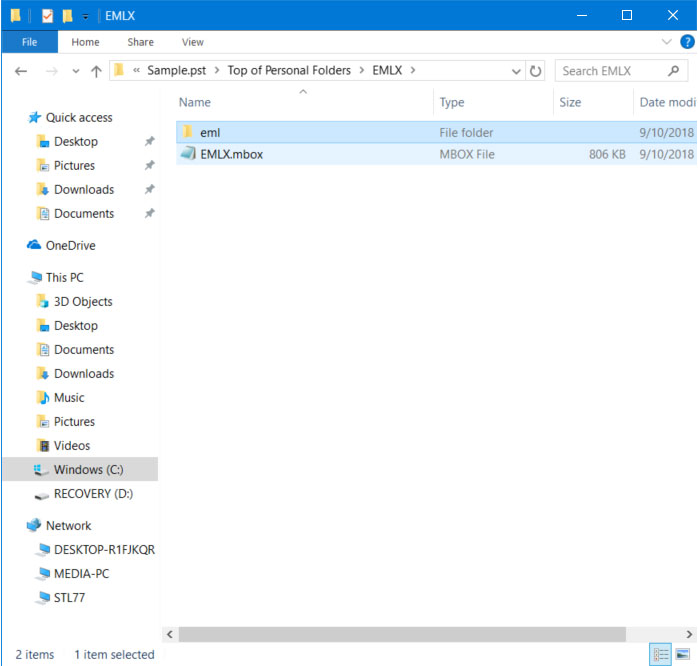This screenshot has width=698, height=666.
Task: Click the search magnifier icon
Action: pos(673,71)
